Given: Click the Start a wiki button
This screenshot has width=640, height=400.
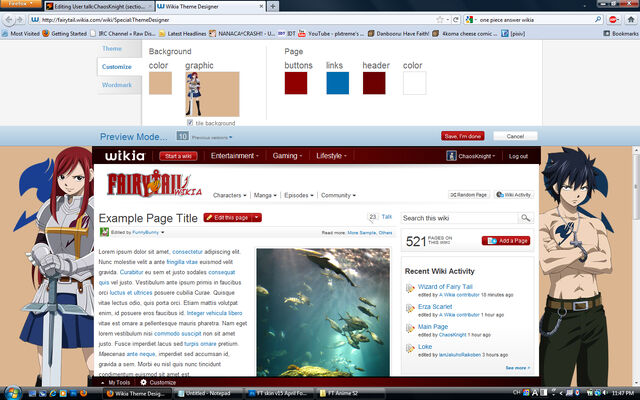Looking at the screenshot, I should (x=178, y=156).
